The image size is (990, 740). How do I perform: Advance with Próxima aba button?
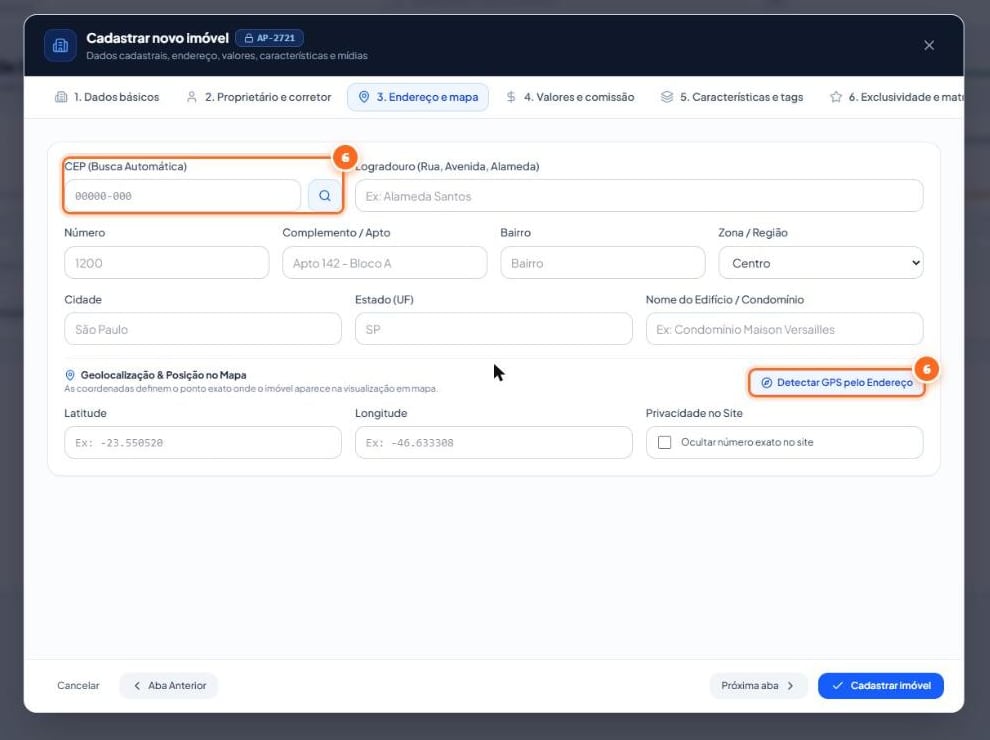758,686
